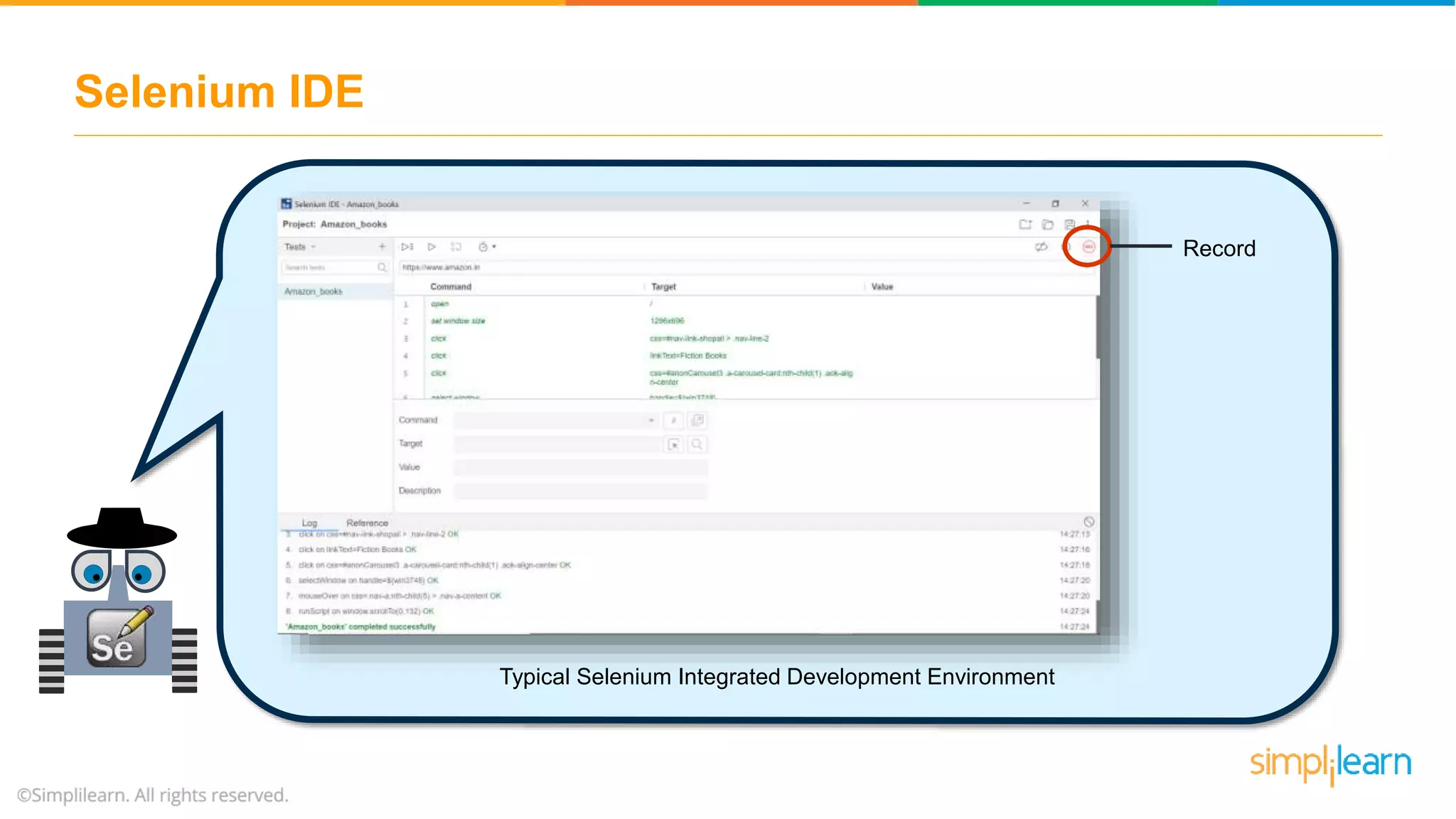
Task: Click the select target in page icon
Action: click(673, 444)
